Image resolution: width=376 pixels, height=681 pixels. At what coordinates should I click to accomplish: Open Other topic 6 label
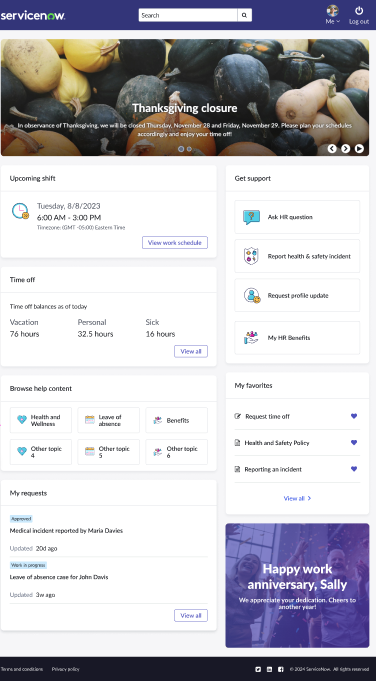tap(182, 452)
